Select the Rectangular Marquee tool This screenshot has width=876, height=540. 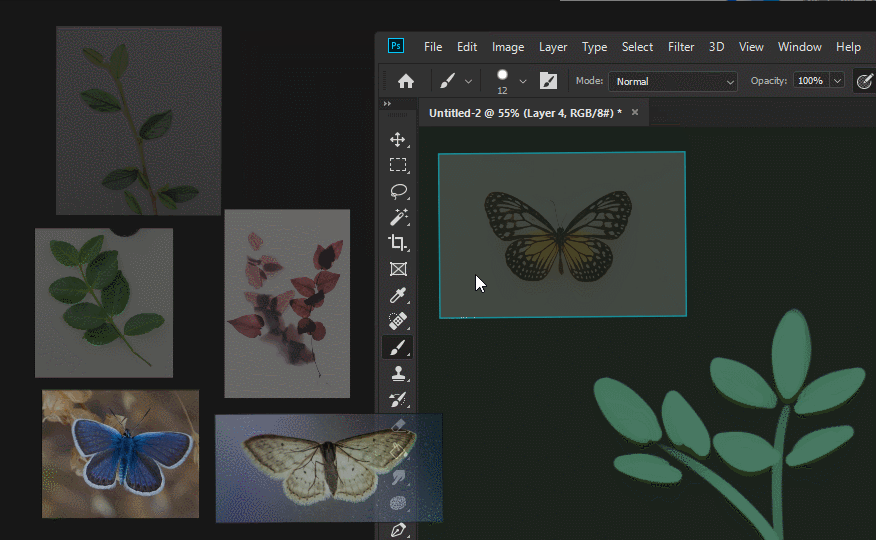(398, 165)
